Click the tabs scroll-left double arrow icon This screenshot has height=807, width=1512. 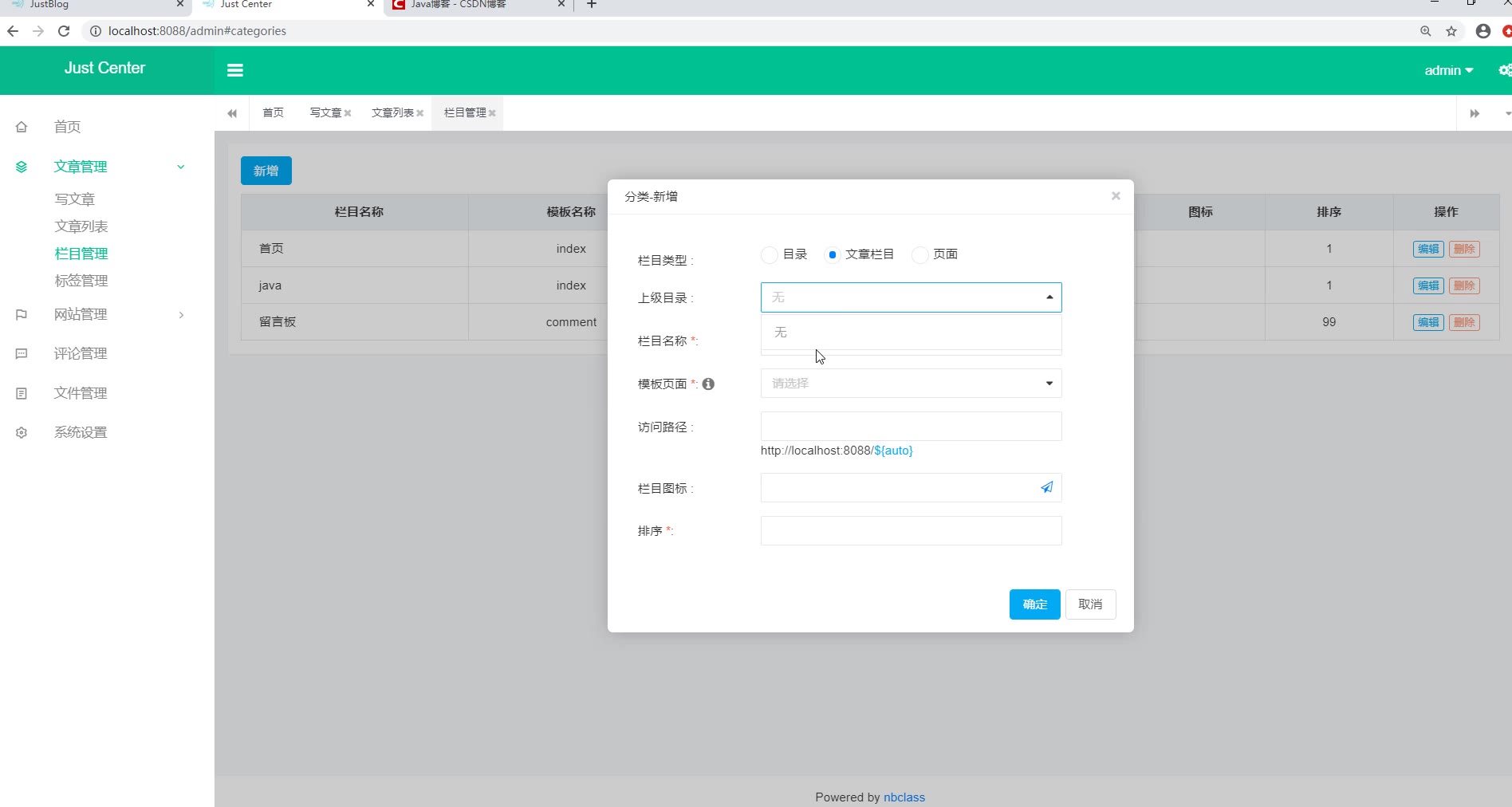[232, 113]
